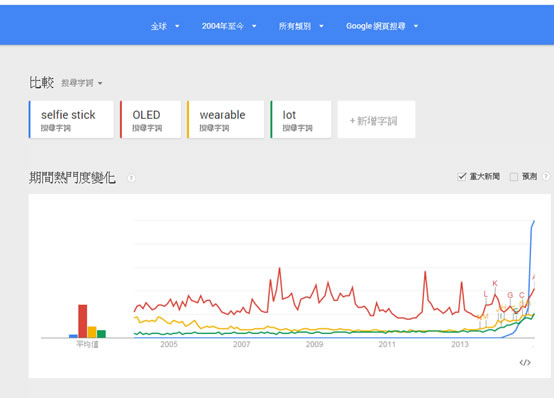
Task: Open help icon beside 期間熱門度變化 heading
Action: [x=131, y=178]
